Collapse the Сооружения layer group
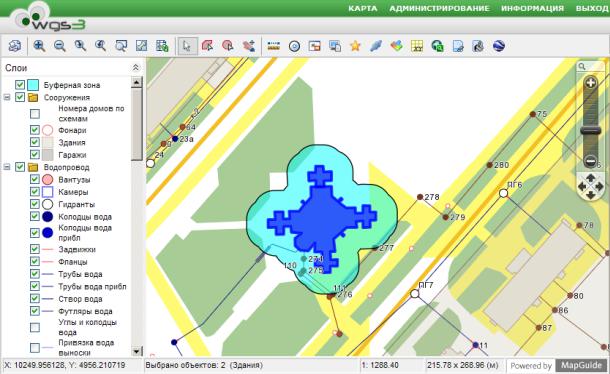Image resolution: width=610 pixels, height=374 pixels. coord(7,97)
